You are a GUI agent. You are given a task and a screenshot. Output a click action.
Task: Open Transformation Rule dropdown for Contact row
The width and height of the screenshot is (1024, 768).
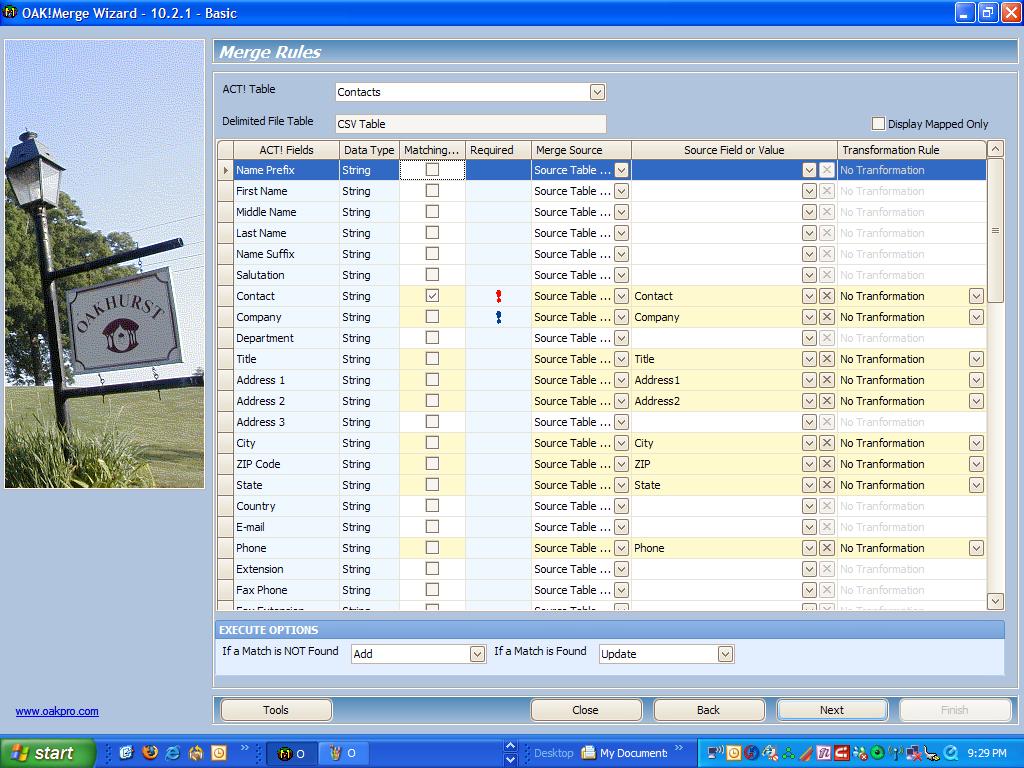click(976, 296)
